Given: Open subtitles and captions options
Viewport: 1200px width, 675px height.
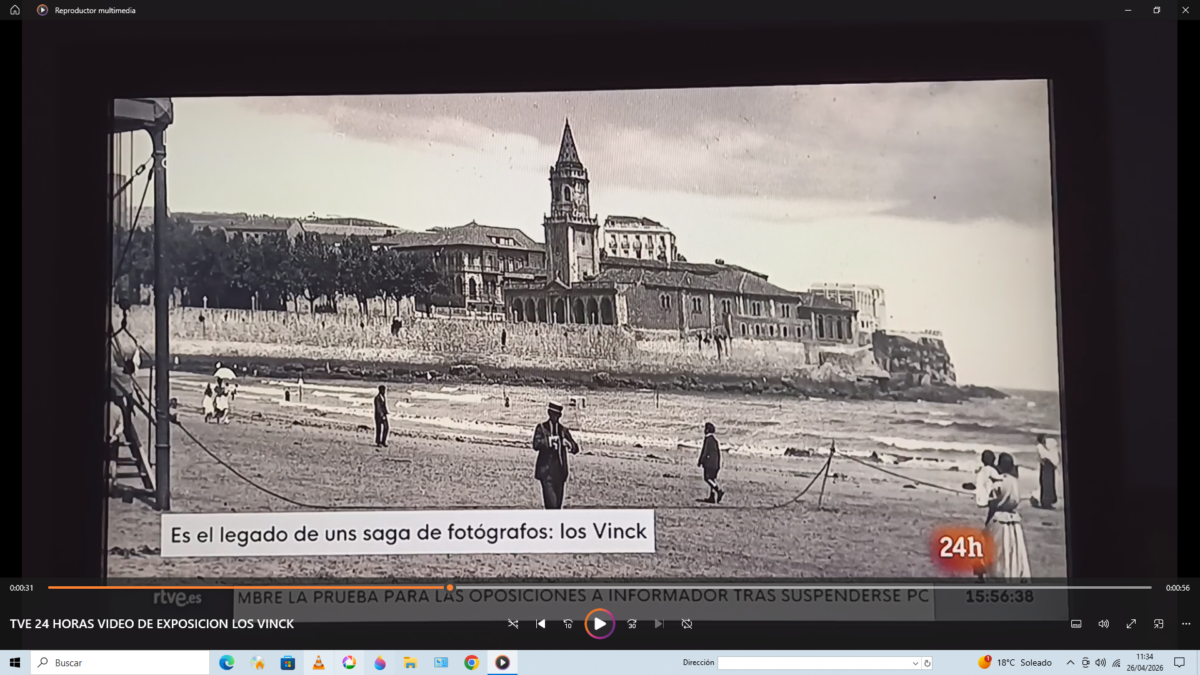Looking at the screenshot, I should point(1076,624).
